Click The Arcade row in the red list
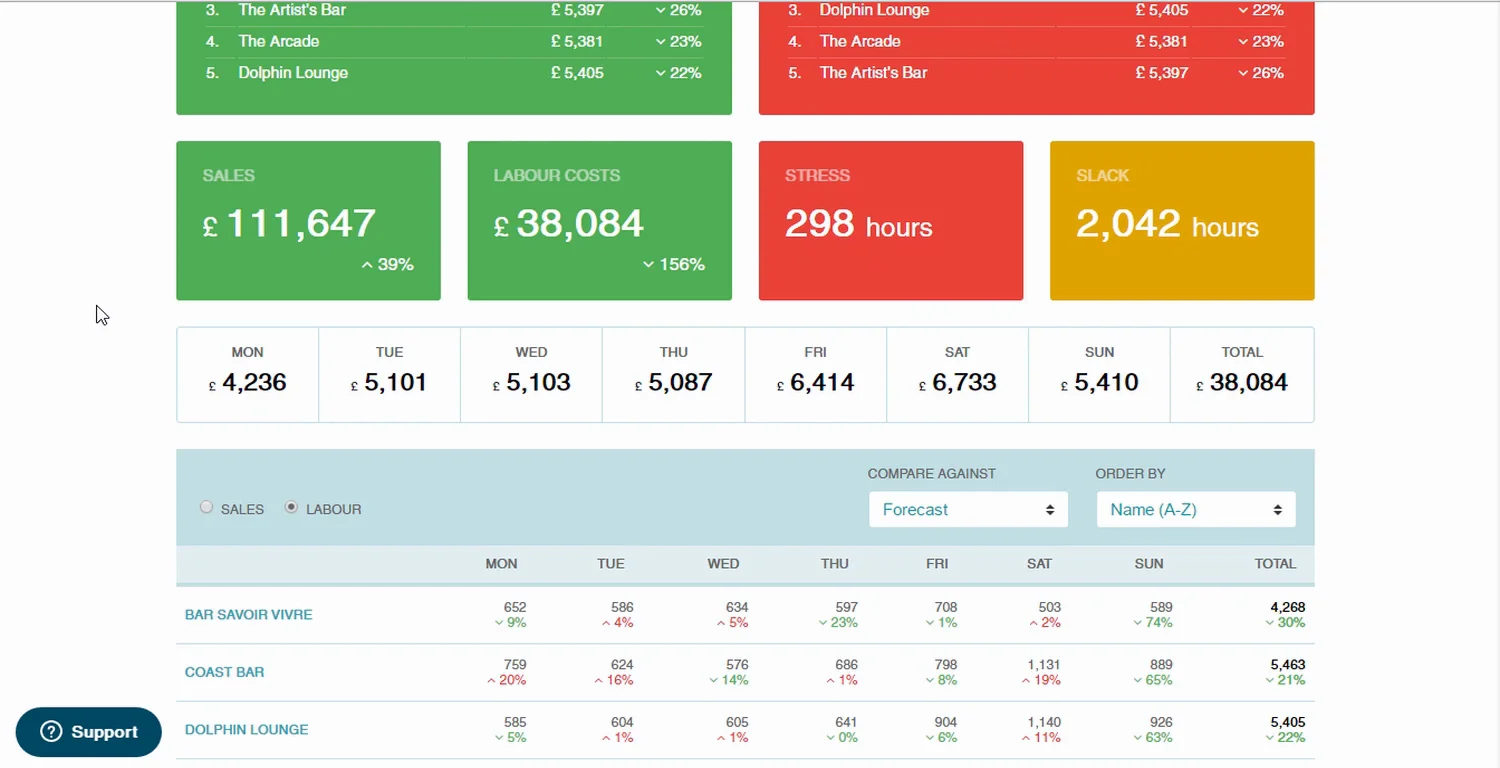This screenshot has width=1500, height=768. [1036, 42]
